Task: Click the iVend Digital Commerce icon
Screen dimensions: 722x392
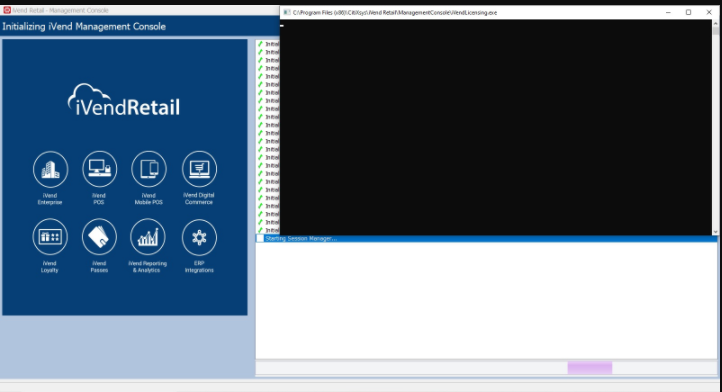Action: point(199,169)
